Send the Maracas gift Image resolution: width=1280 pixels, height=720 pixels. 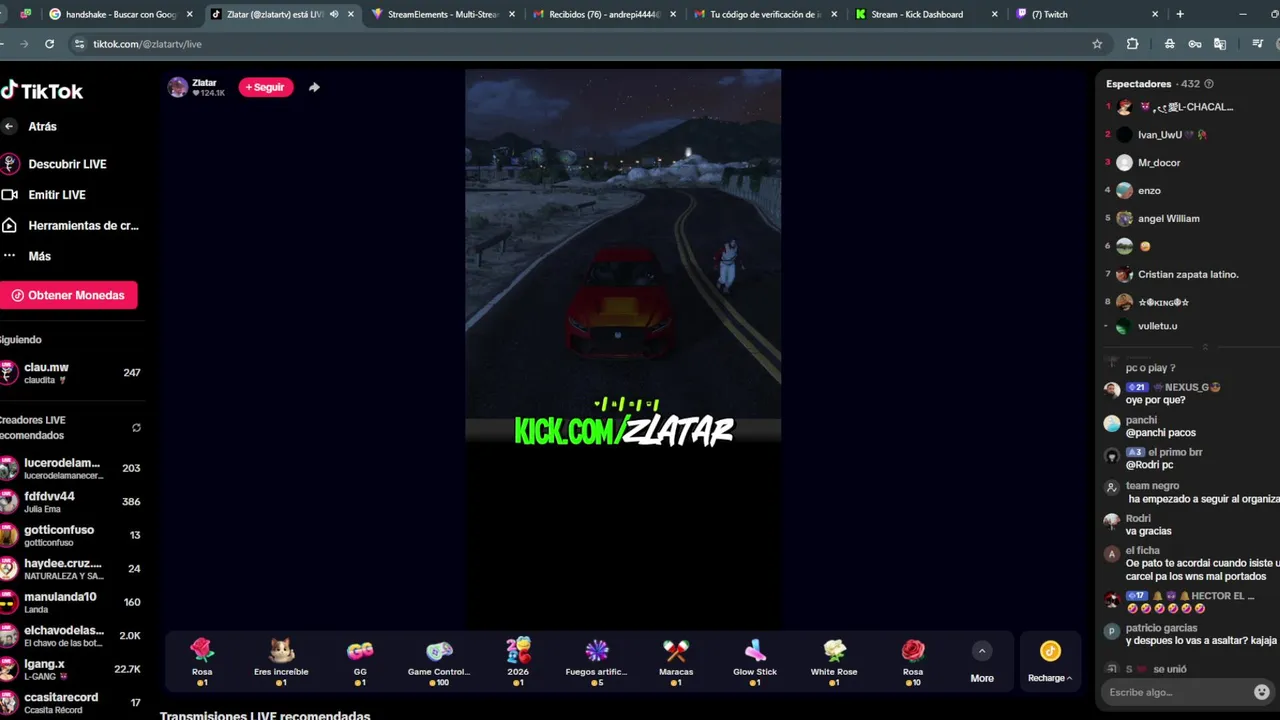pos(676,662)
